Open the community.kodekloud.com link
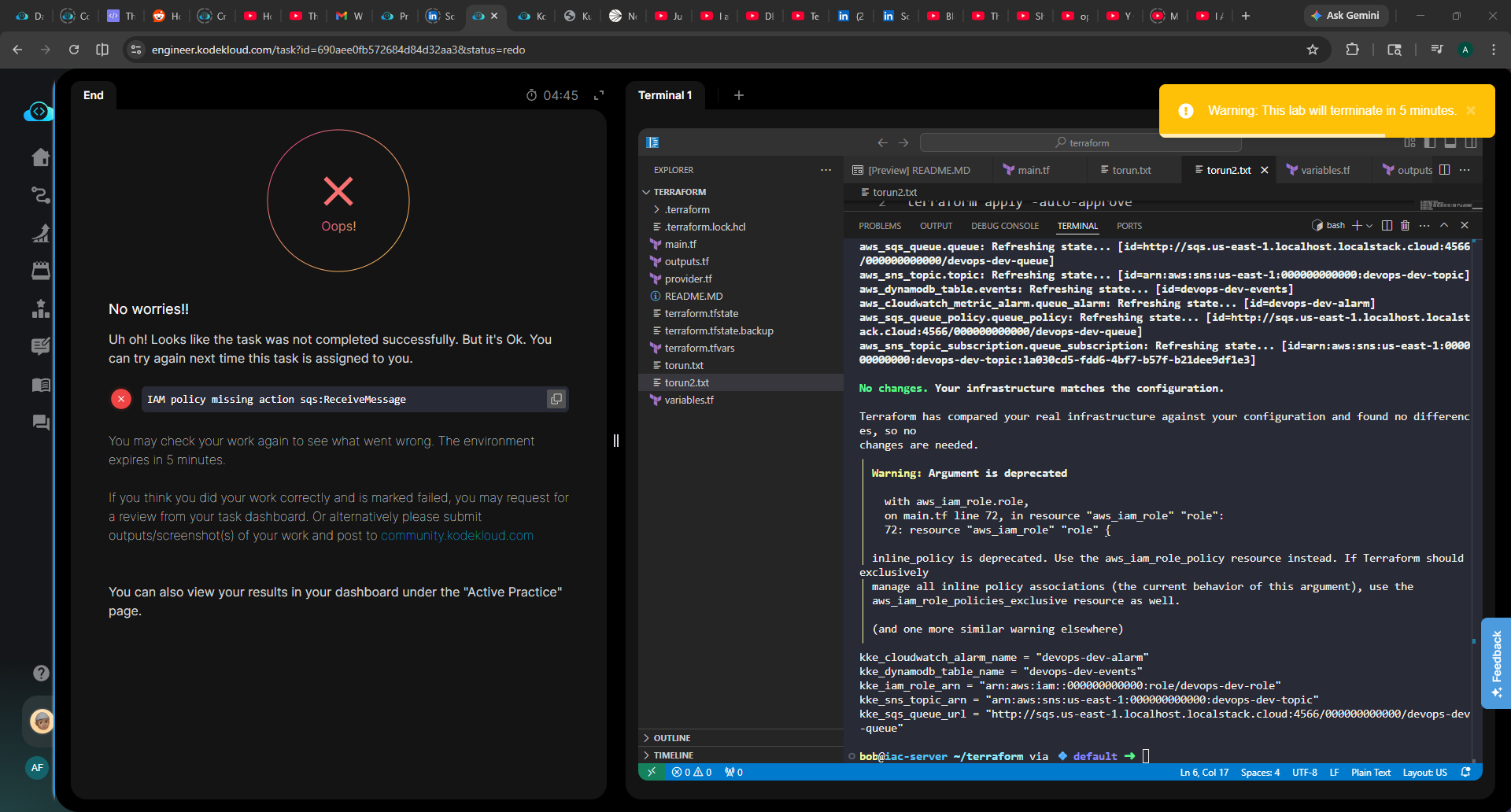The width and height of the screenshot is (1511, 812). pos(456,536)
